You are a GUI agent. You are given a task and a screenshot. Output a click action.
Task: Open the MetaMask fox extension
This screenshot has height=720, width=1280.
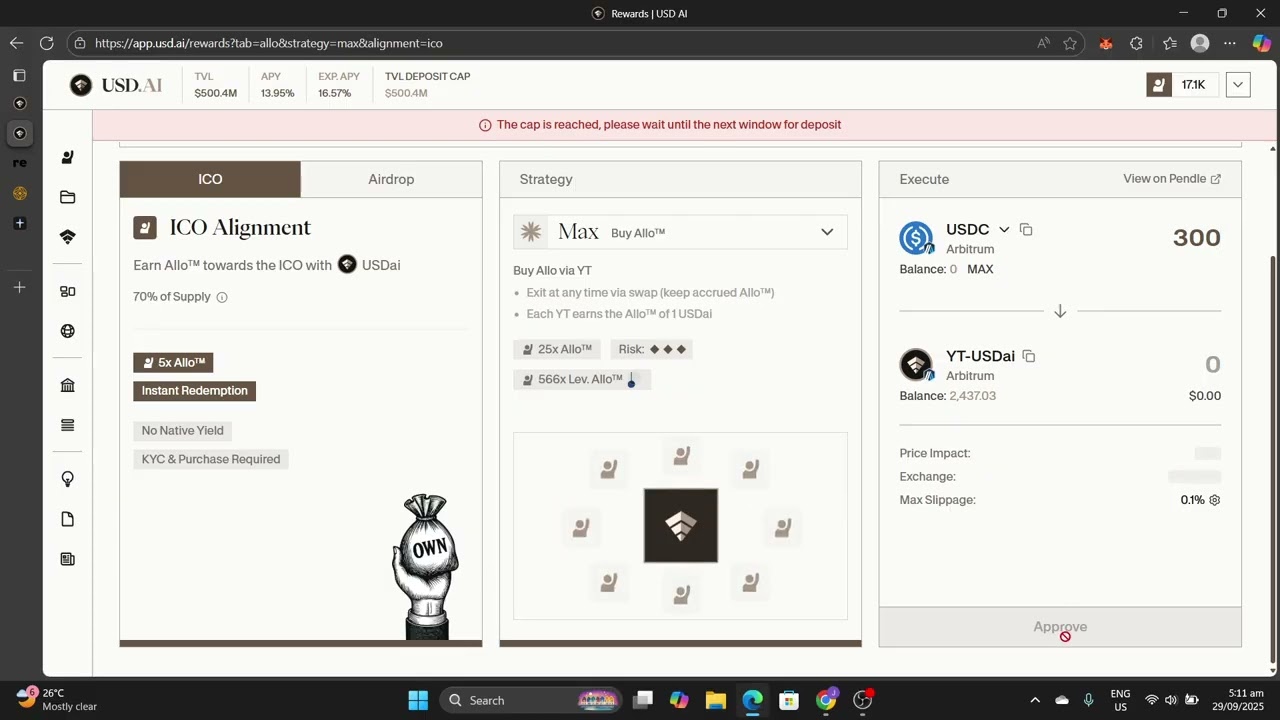(1105, 43)
